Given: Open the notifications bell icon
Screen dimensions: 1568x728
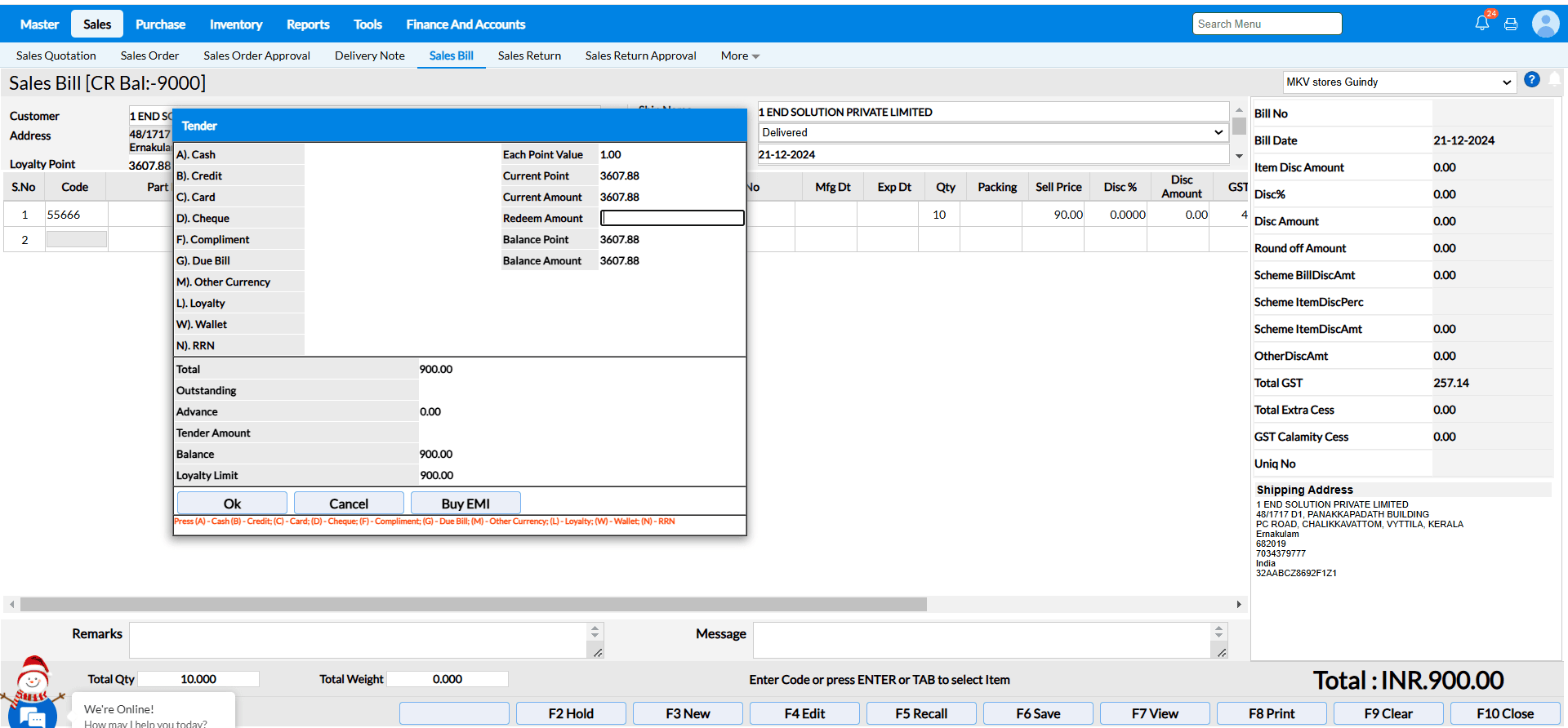Looking at the screenshot, I should tap(1481, 24).
